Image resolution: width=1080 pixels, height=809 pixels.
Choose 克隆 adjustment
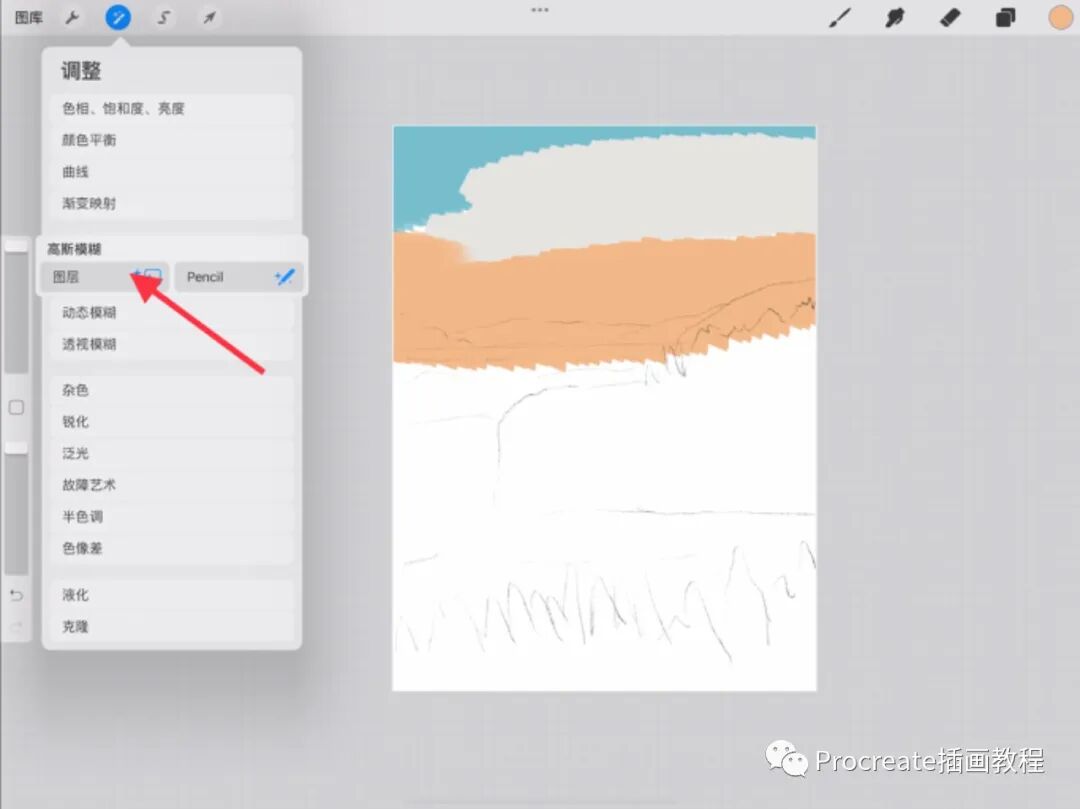(172, 627)
